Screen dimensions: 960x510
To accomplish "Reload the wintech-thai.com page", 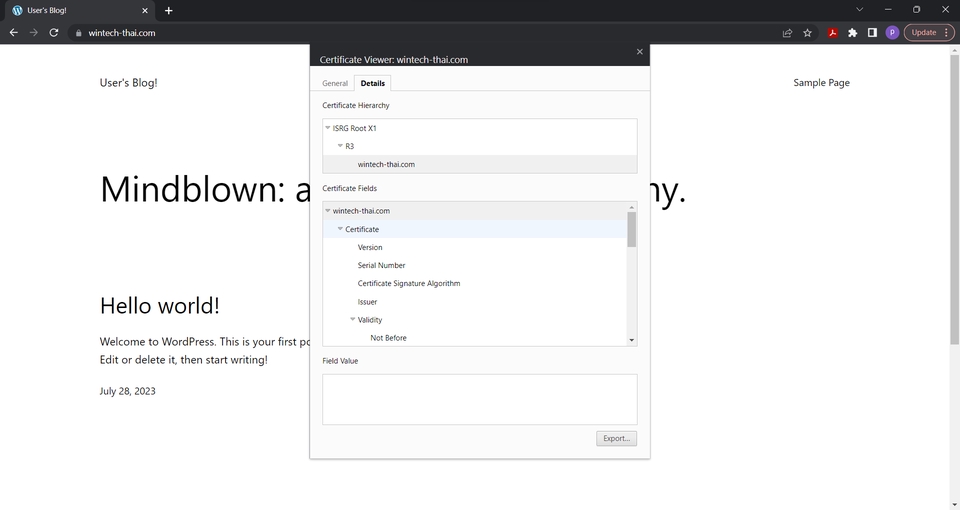I will click(54, 33).
